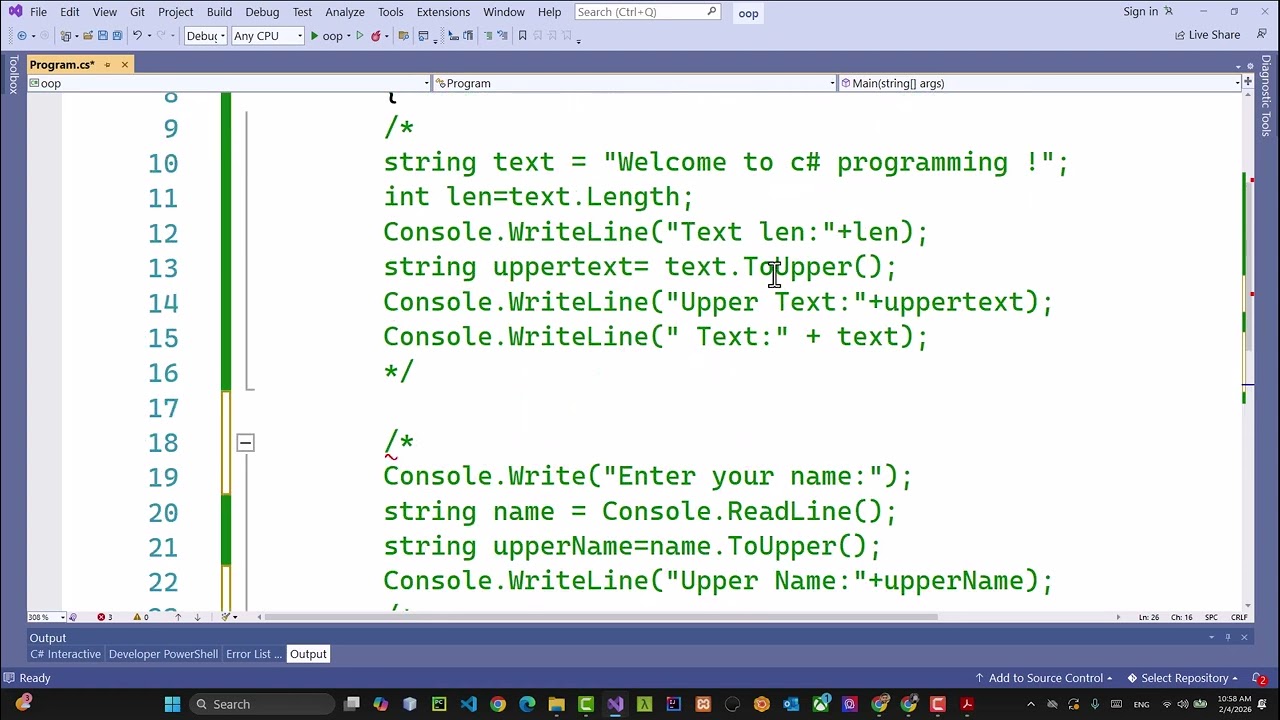
Task: Open the Debug configuration dropdown
Action: (x=205, y=36)
